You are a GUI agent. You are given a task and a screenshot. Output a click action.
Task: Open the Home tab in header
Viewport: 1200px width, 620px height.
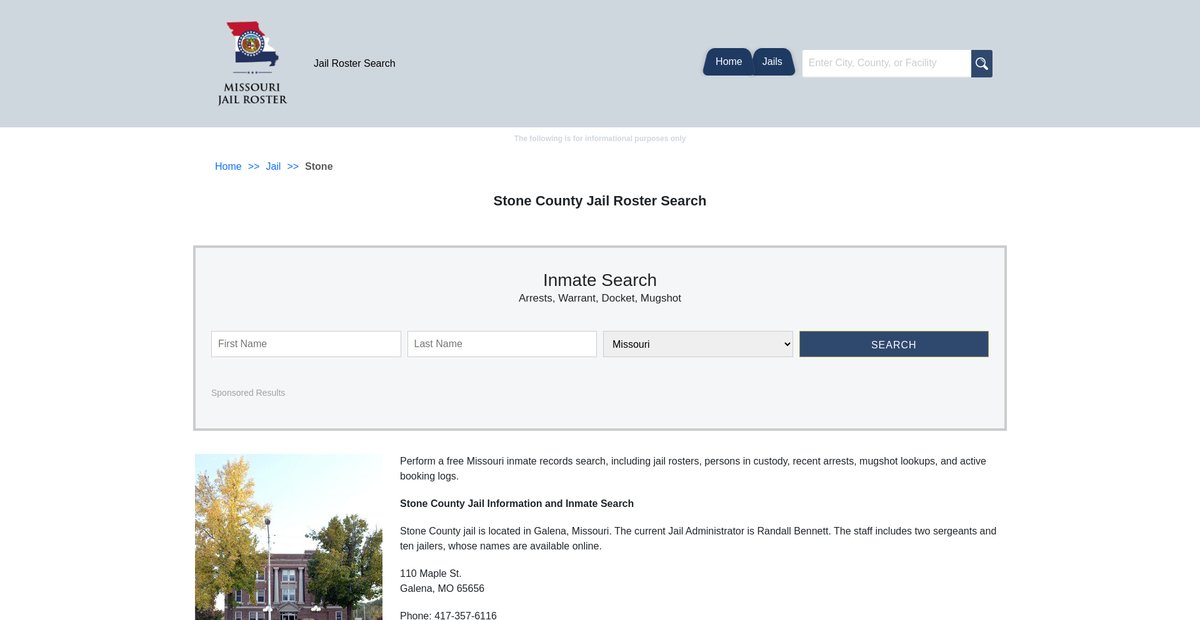click(x=728, y=62)
